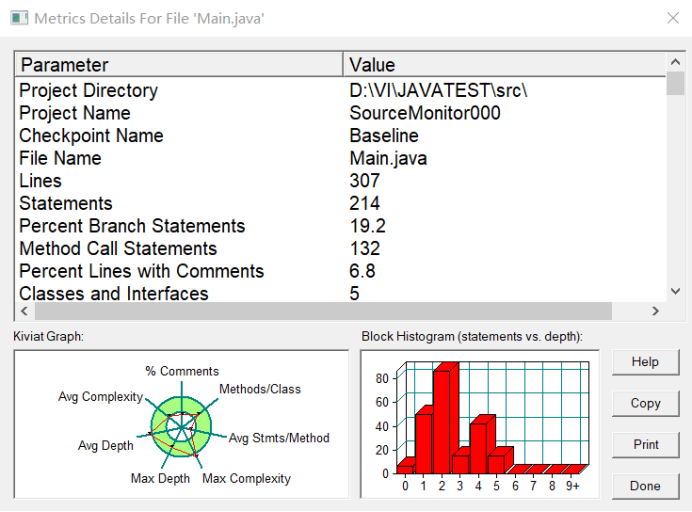
Task: Click the % Comments axis label
Action: (x=182, y=371)
